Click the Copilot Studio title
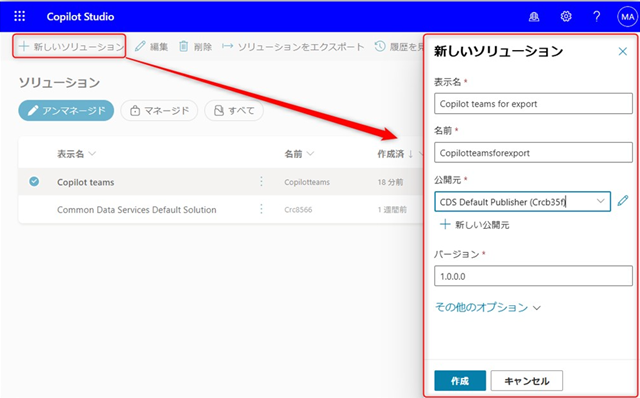 [x=80, y=17]
